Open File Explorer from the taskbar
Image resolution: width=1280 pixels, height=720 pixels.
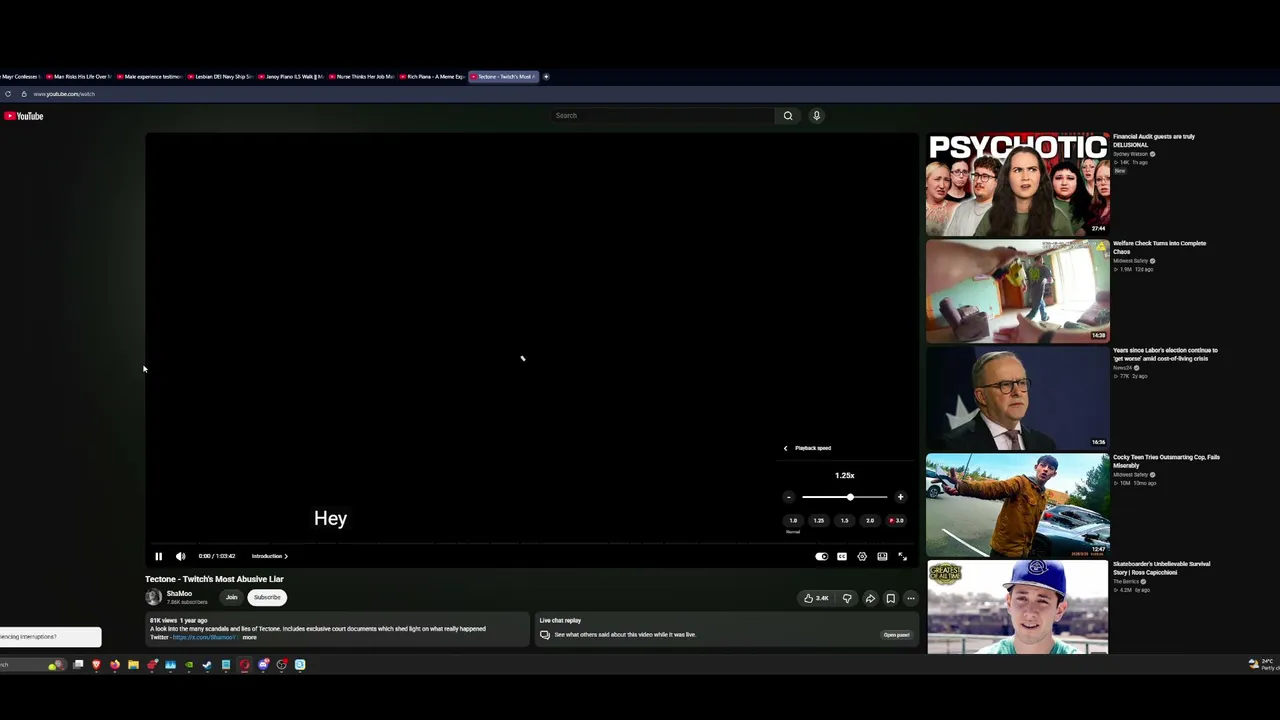[x=133, y=664]
